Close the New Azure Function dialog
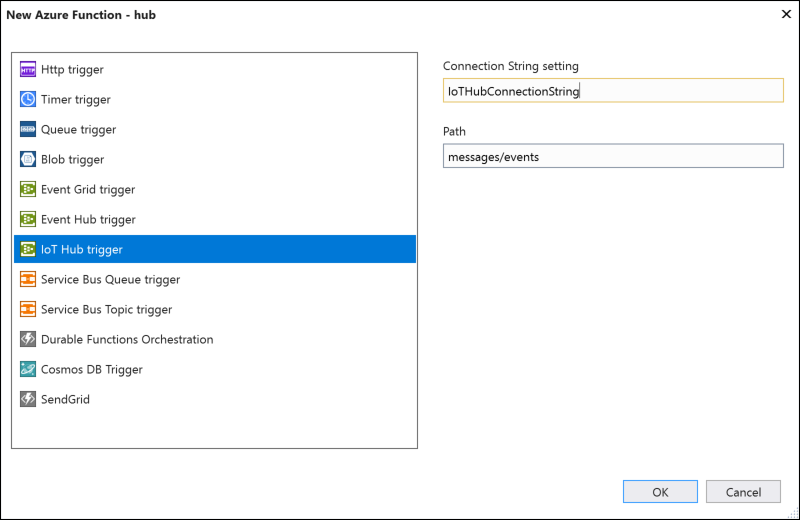Screen dimensions: 800x520 point(786,14)
